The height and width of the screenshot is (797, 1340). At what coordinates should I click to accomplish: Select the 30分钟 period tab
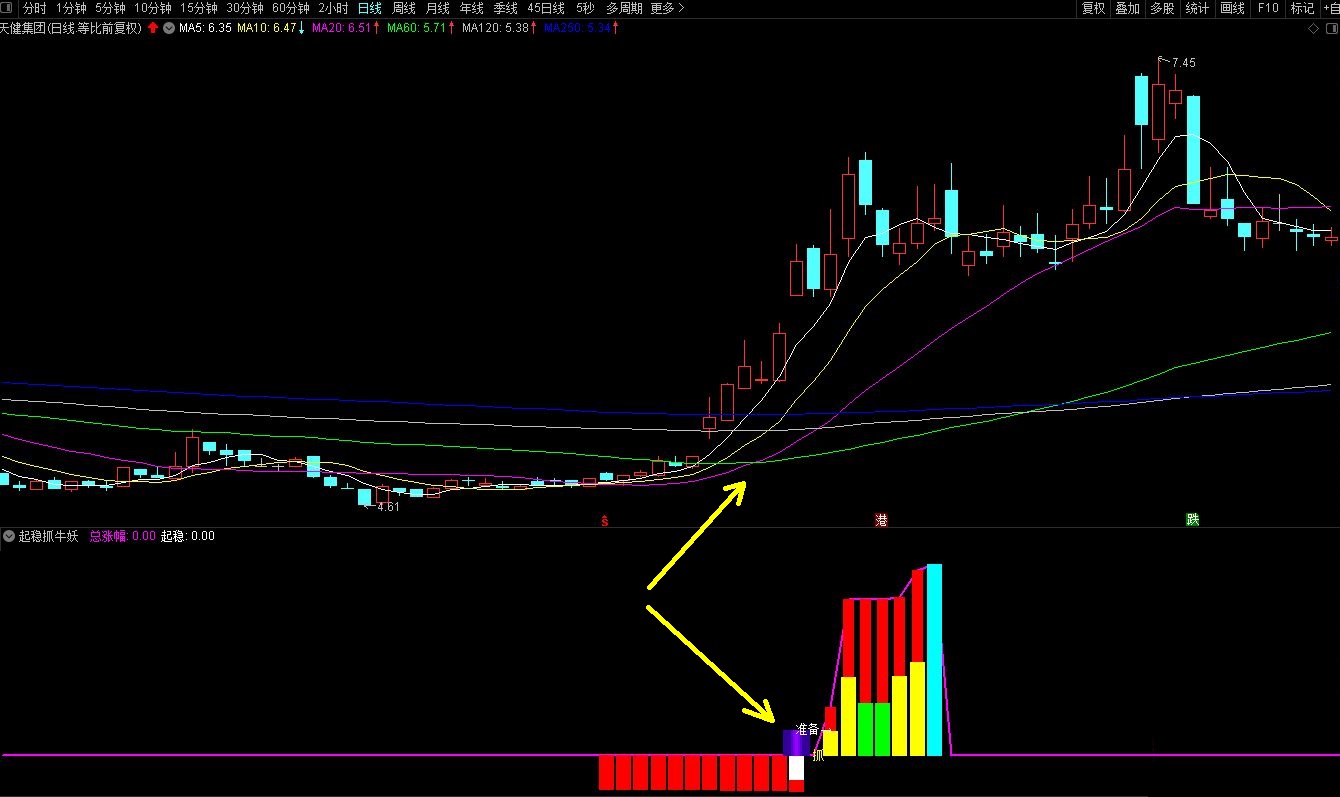[x=245, y=8]
